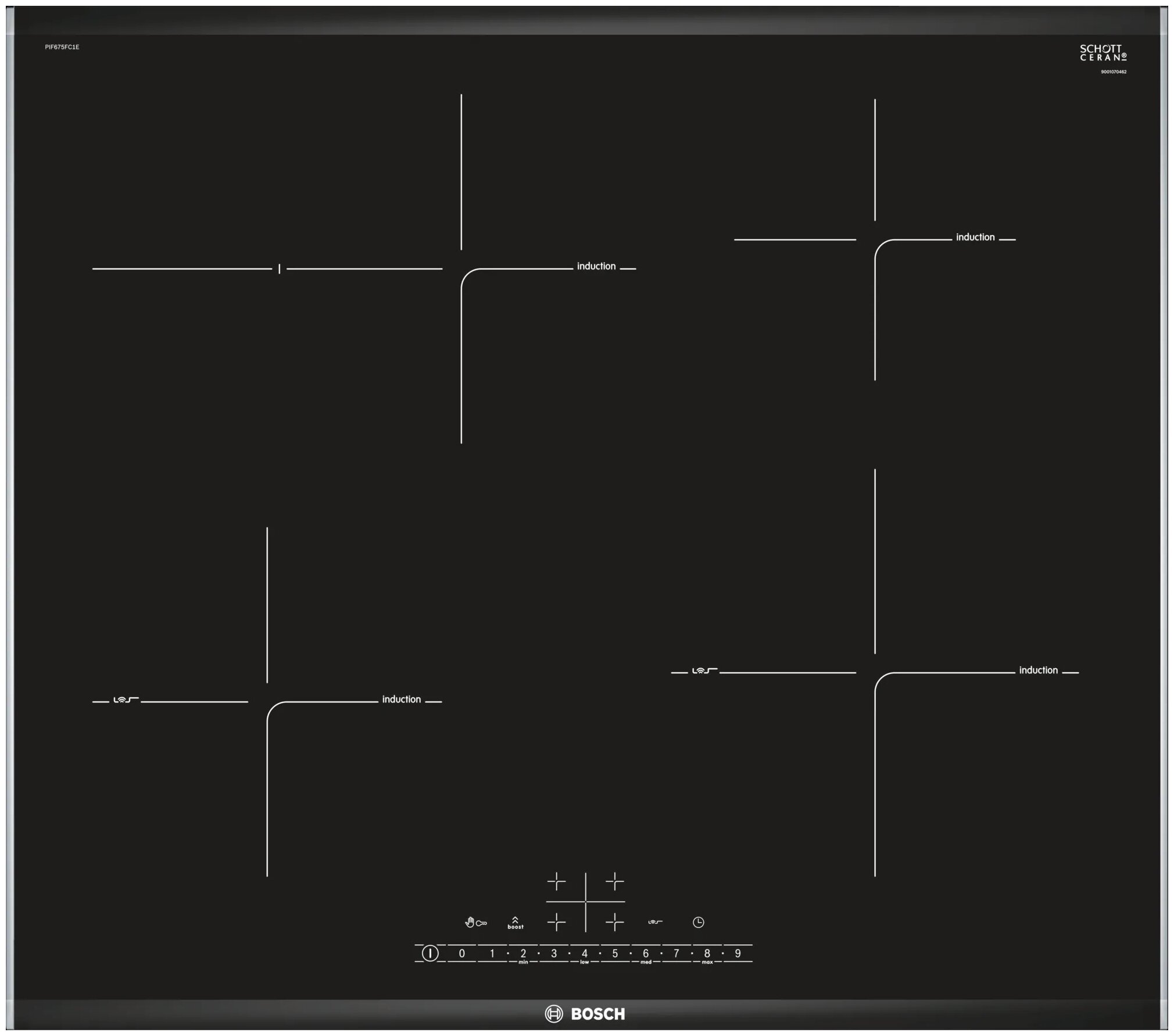This screenshot has width=1174, height=1036.
Task: Activate the boost function
Action: coord(515,923)
